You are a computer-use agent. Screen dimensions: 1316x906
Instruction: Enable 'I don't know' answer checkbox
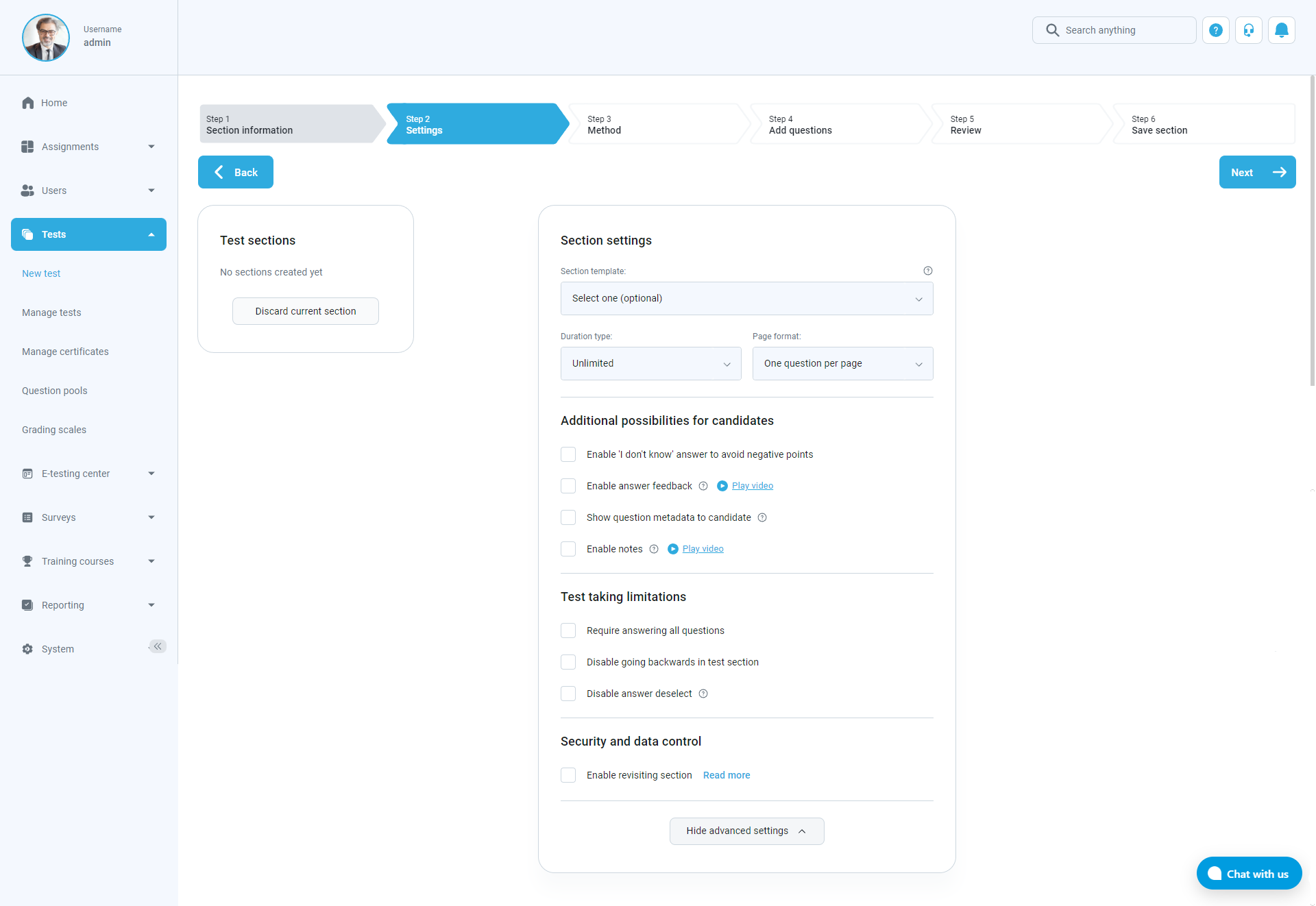click(x=568, y=454)
